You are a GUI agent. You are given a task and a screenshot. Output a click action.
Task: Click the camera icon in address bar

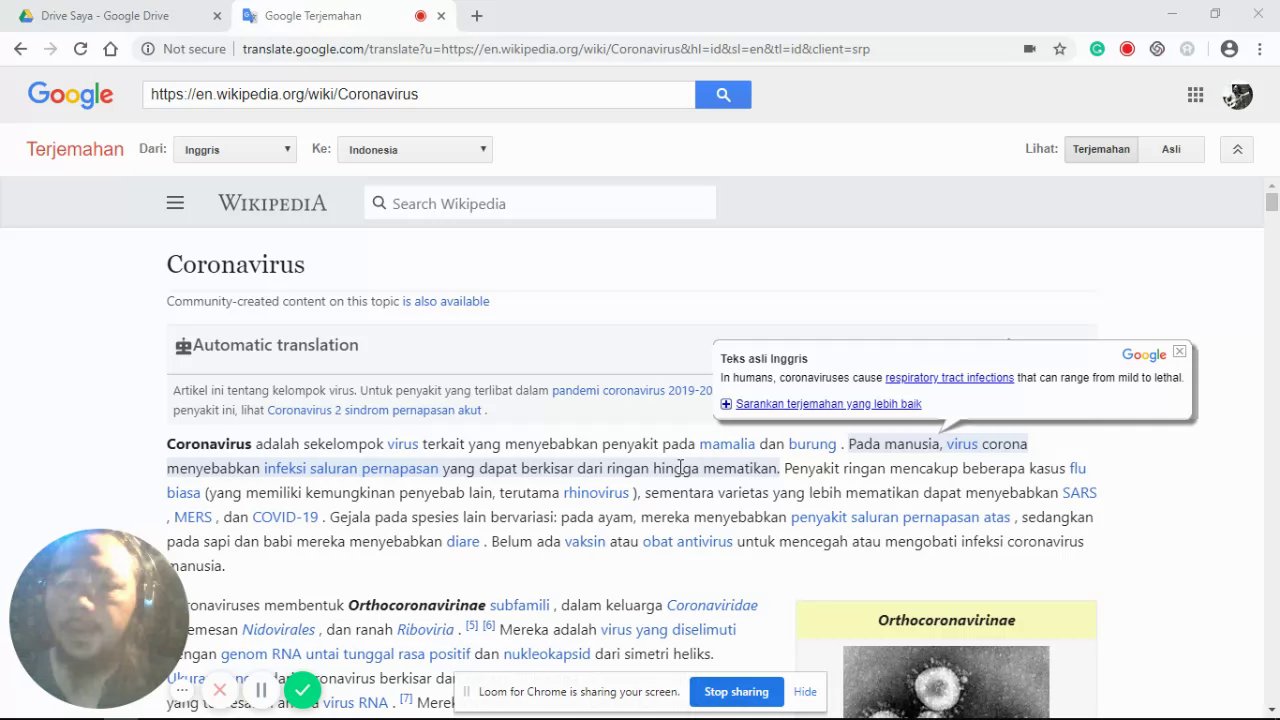pyautogui.click(x=1029, y=48)
